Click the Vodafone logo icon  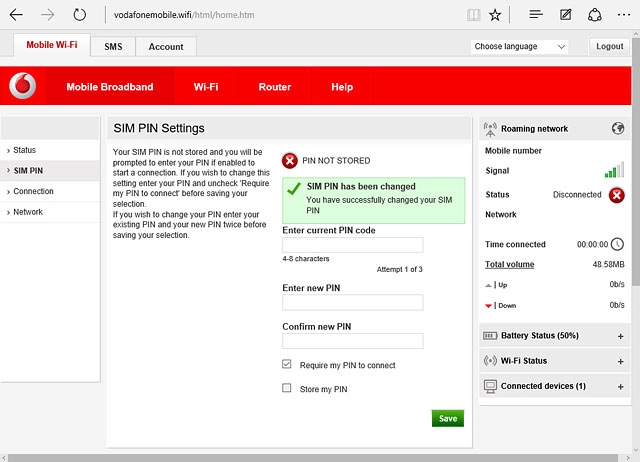point(22,87)
